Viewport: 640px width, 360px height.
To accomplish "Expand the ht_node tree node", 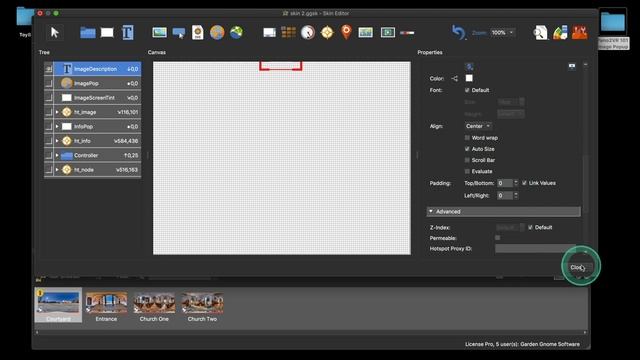I will [x=57, y=169].
